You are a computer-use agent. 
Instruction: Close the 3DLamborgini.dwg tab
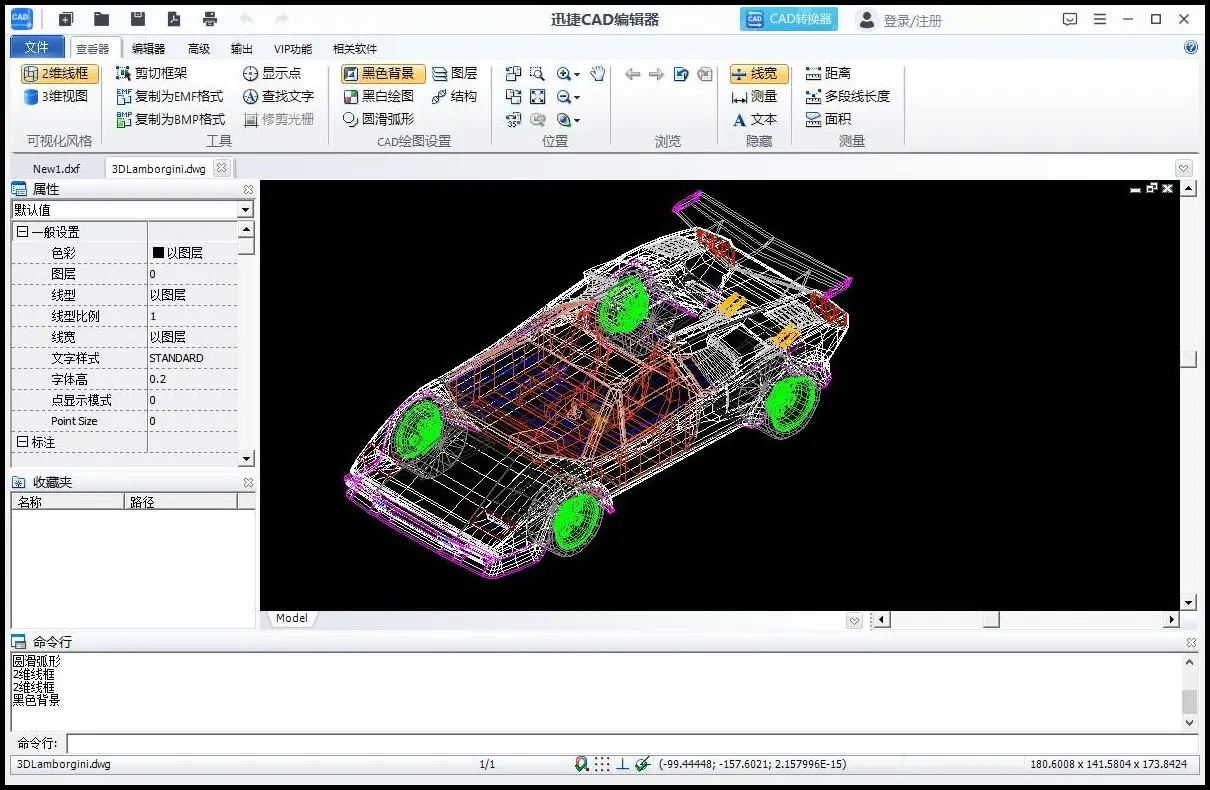pyautogui.click(x=221, y=168)
